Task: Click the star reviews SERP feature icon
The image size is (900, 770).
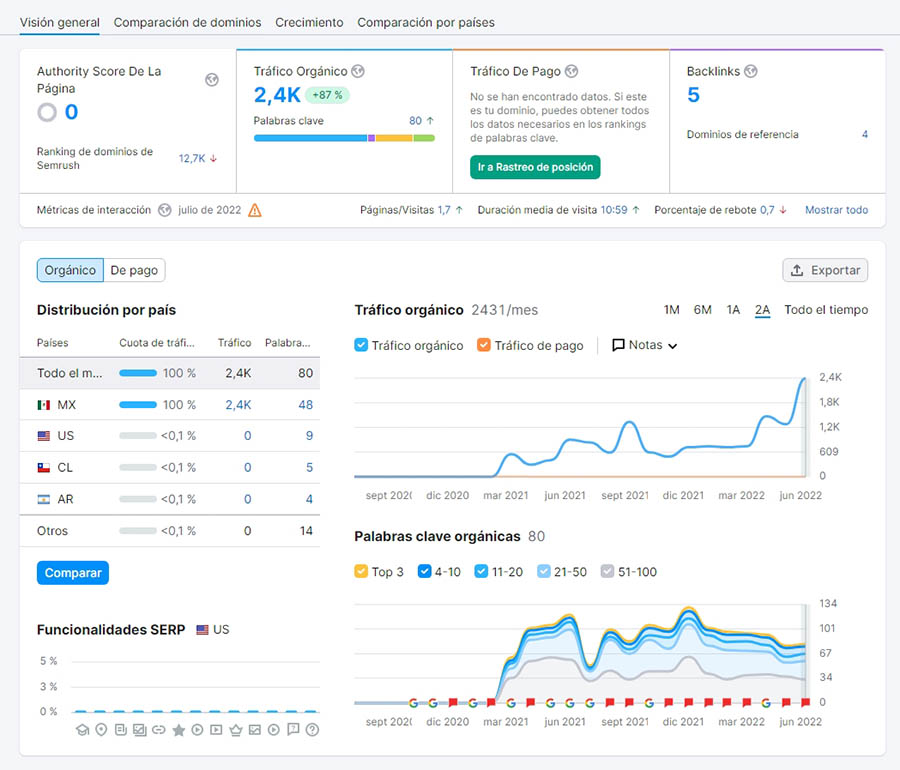Action: pos(179,730)
